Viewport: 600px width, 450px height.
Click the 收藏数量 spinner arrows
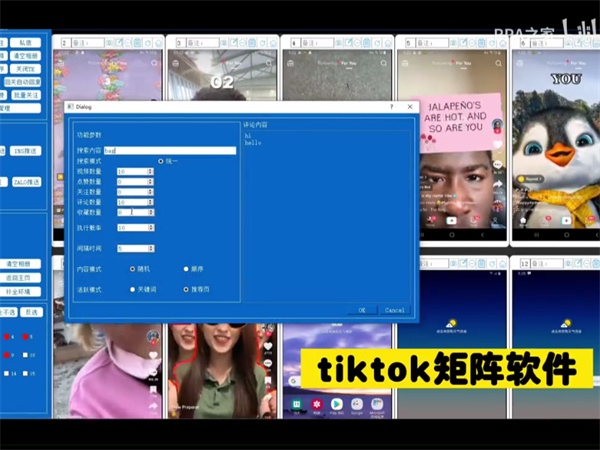151,212
